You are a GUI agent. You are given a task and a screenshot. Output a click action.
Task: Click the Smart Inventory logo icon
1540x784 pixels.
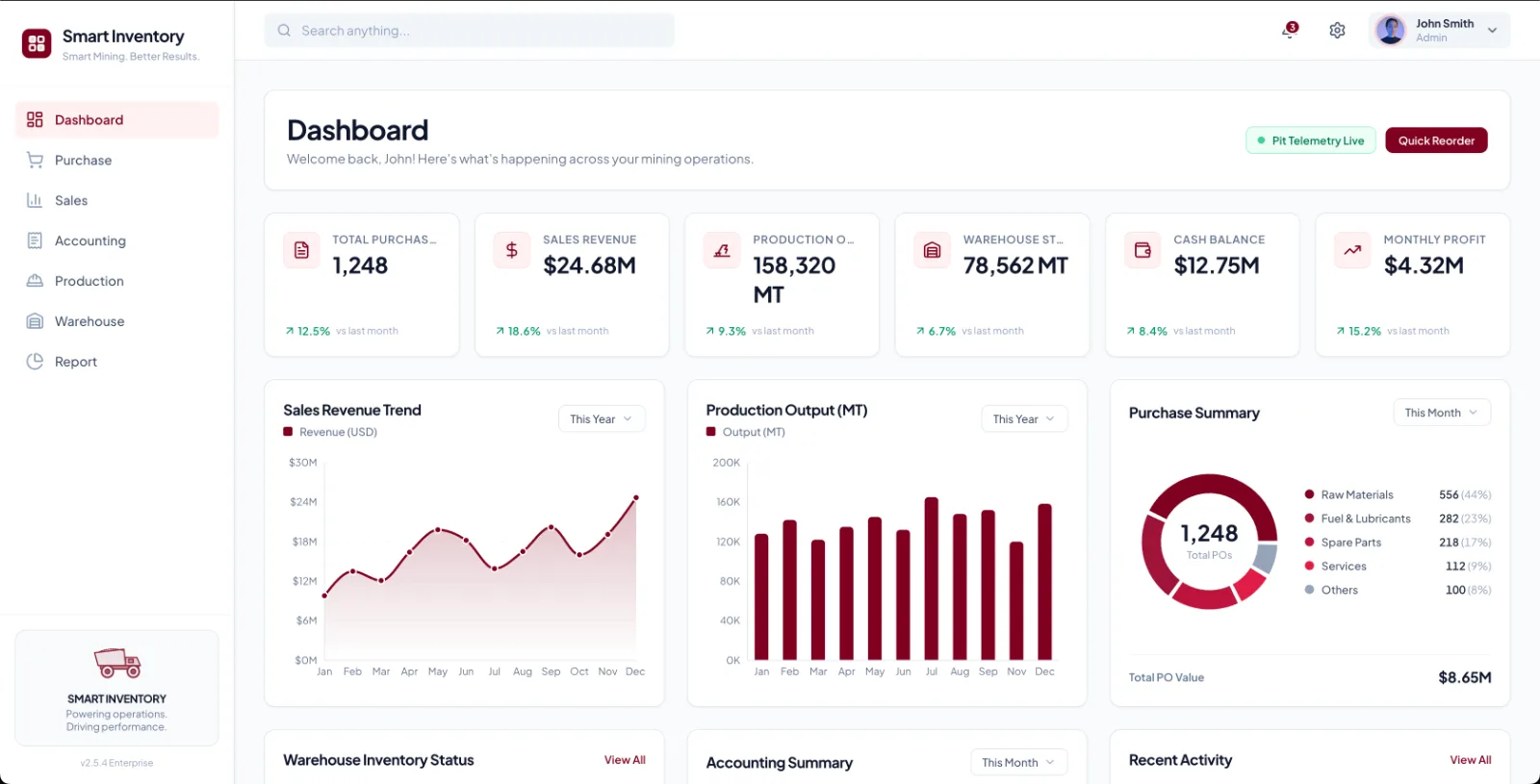coord(37,43)
